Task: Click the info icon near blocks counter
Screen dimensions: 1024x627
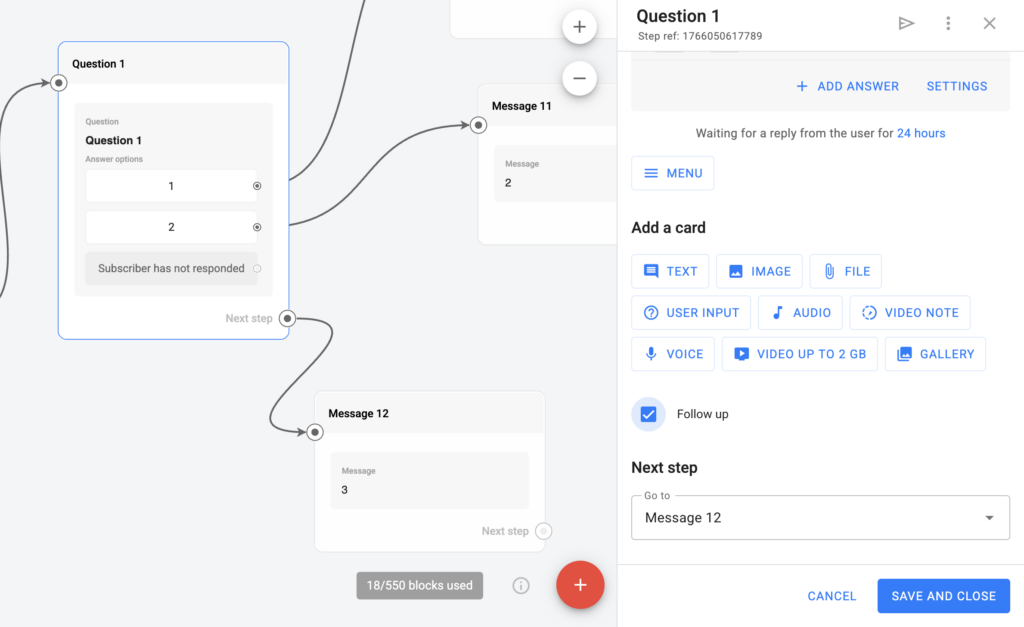Action: [521, 586]
